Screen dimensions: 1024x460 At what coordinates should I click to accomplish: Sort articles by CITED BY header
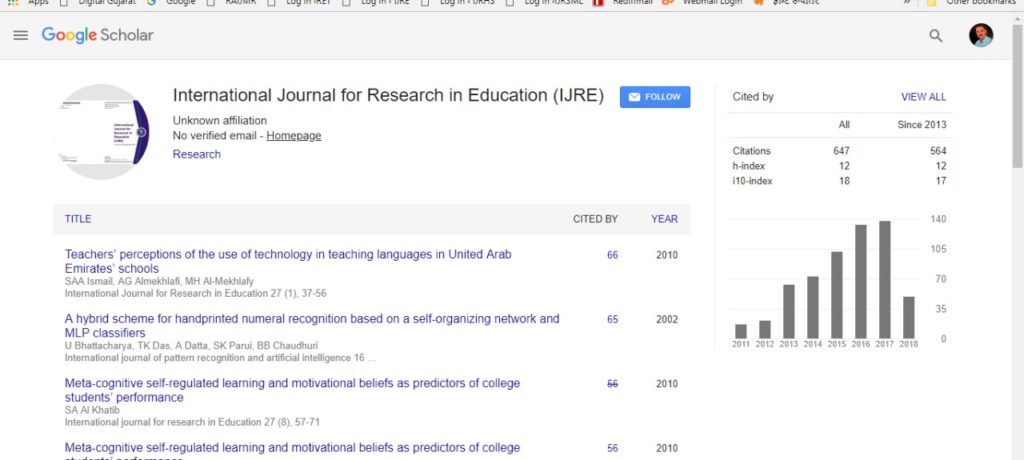[595, 219]
